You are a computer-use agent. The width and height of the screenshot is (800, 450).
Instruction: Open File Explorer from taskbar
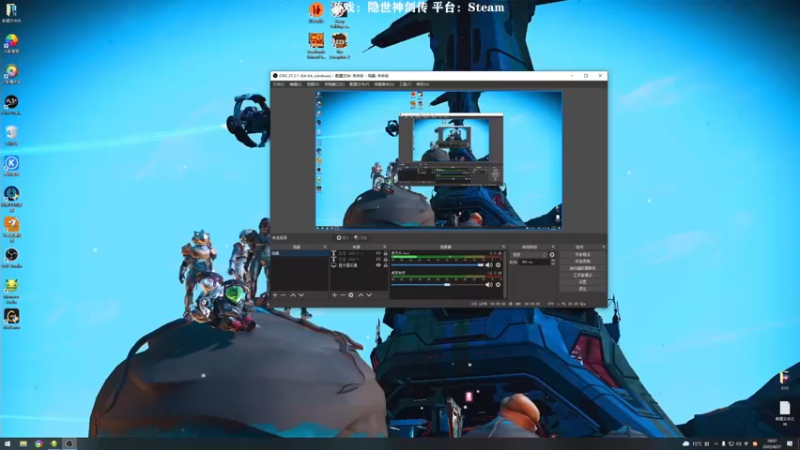pyautogui.click(x=23, y=444)
